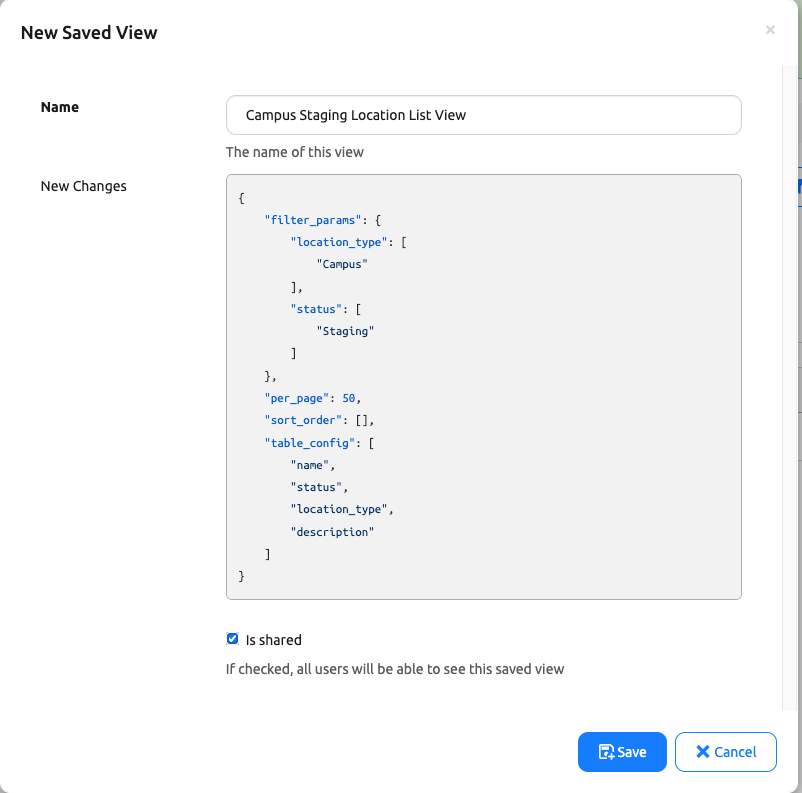Focus the Name input field
The height and width of the screenshot is (793, 802).
pos(483,115)
